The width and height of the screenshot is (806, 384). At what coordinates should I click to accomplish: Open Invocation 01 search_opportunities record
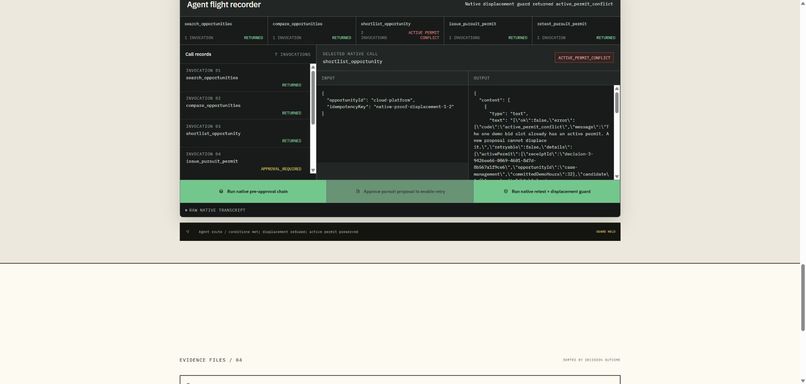coord(244,78)
